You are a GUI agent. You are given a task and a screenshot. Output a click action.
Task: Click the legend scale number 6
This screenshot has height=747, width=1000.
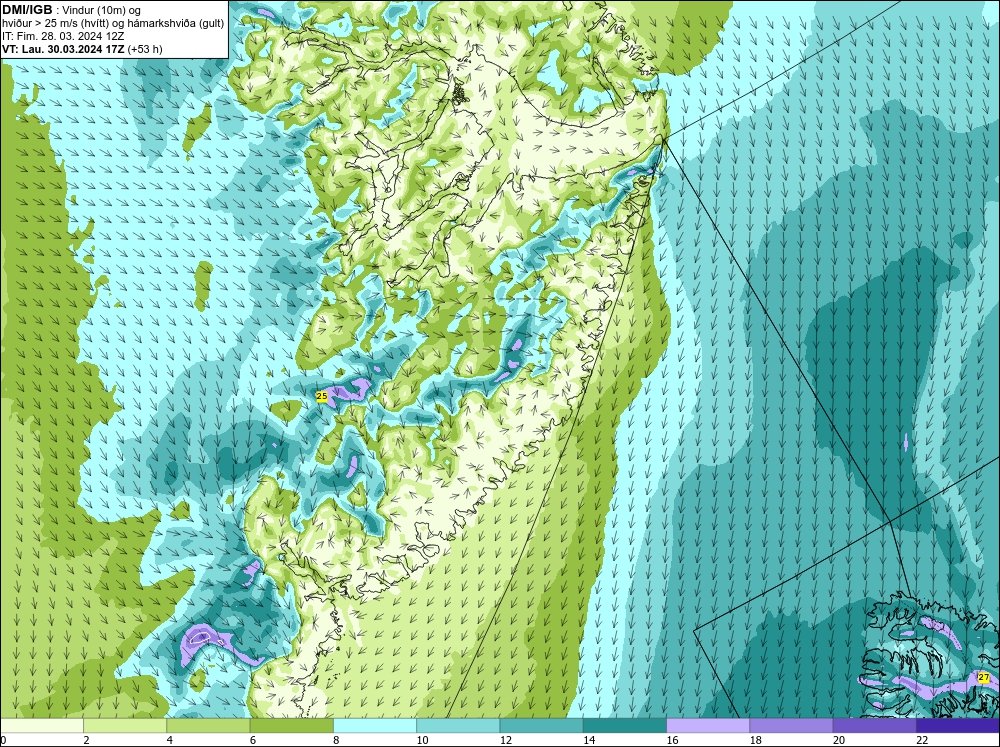[253, 740]
